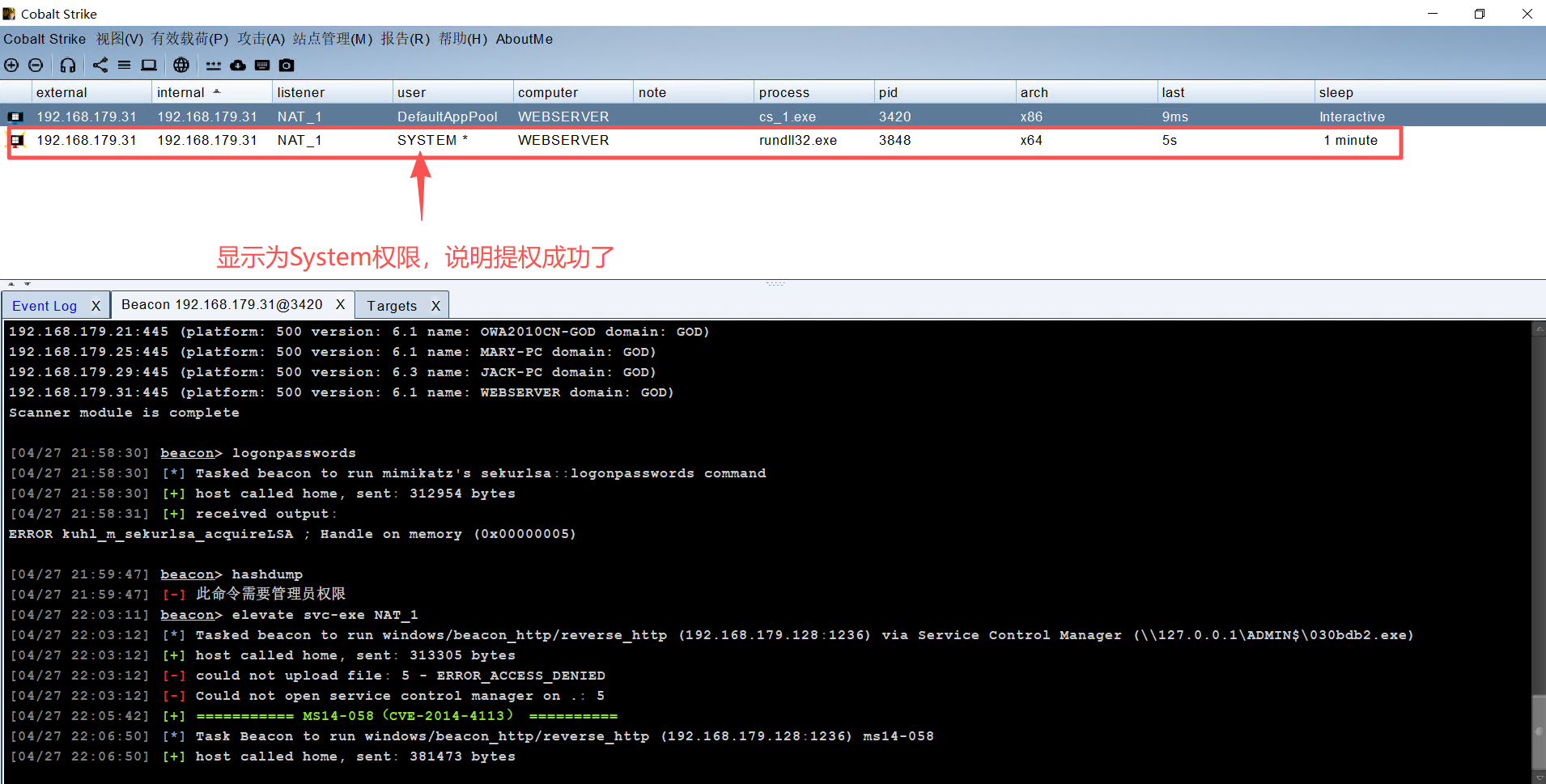The height and width of the screenshot is (784, 1546).
Task: Click the console scrollbar down arrow
Action: click(x=1539, y=778)
